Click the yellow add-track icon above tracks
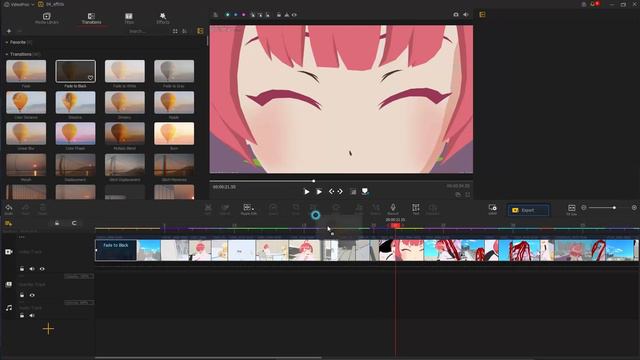The height and width of the screenshot is (360, 640). (8, 223)
